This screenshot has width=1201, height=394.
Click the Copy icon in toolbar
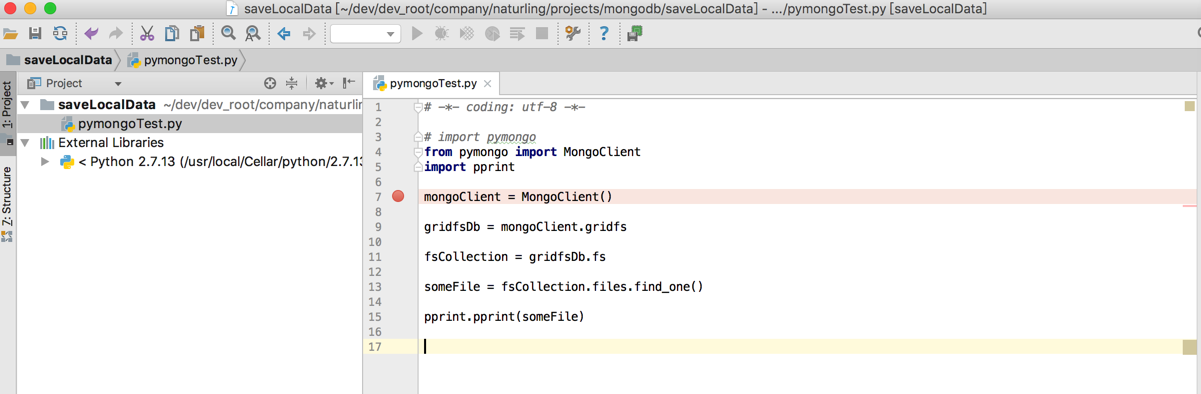[x=172, y=34]
